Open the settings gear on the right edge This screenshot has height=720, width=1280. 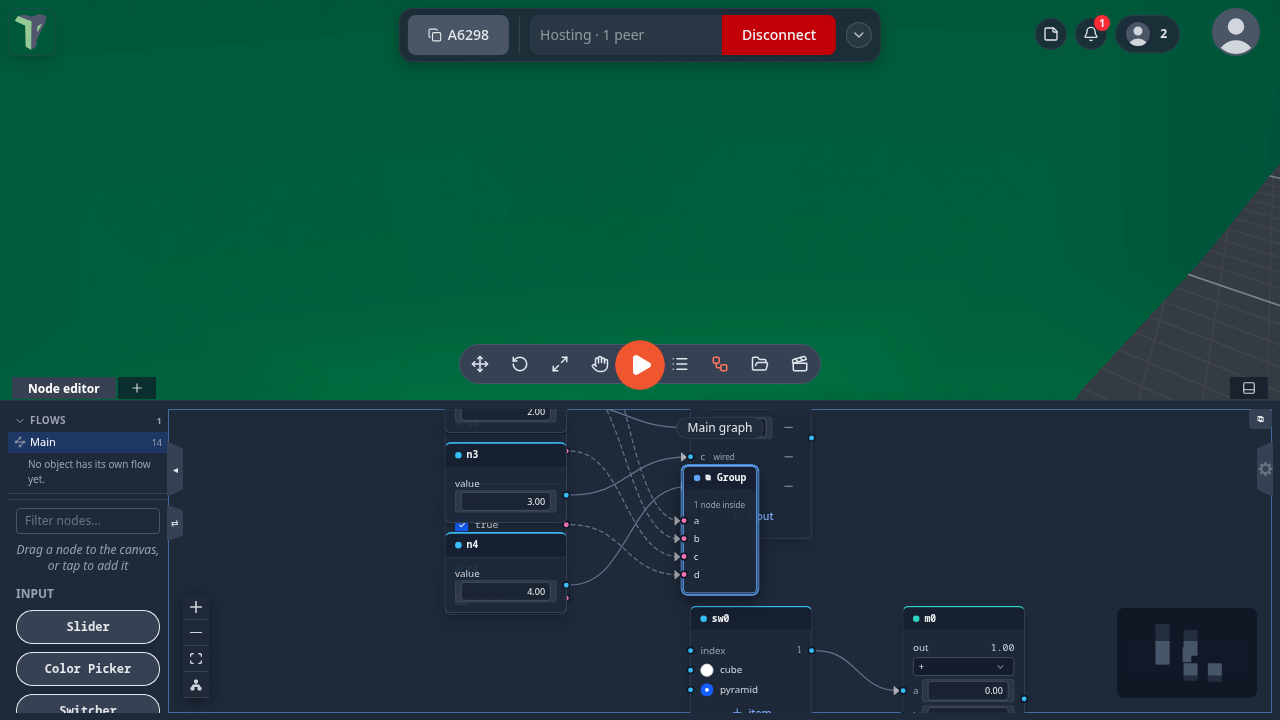pos(1265,469)
